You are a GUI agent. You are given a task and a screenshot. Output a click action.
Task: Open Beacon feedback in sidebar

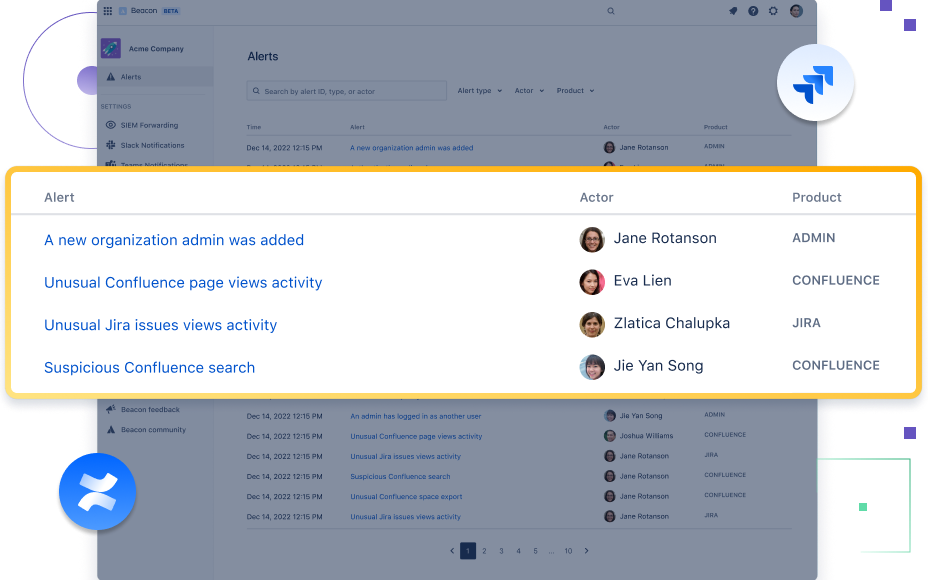point(150,409)
